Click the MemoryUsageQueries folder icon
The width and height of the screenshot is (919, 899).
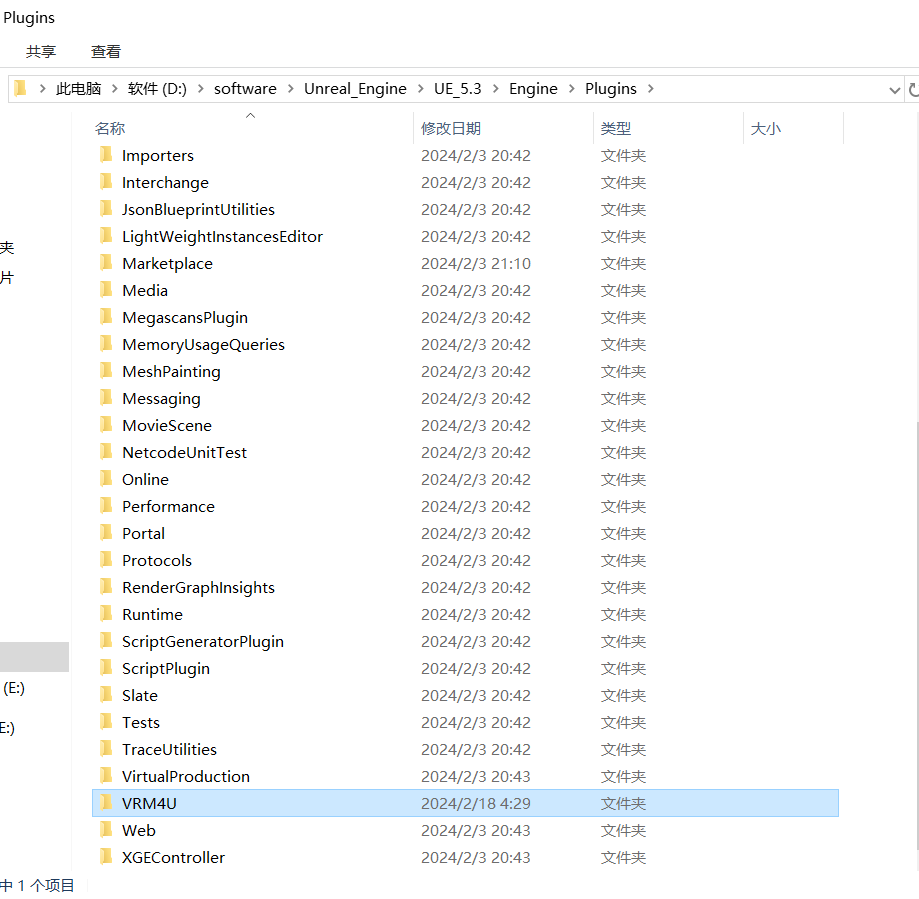[x=106, y=343]
